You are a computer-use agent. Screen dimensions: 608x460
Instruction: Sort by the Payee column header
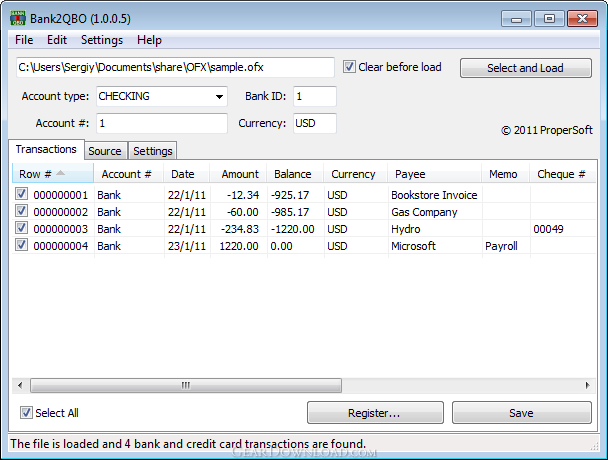click(x=435, y=174)
